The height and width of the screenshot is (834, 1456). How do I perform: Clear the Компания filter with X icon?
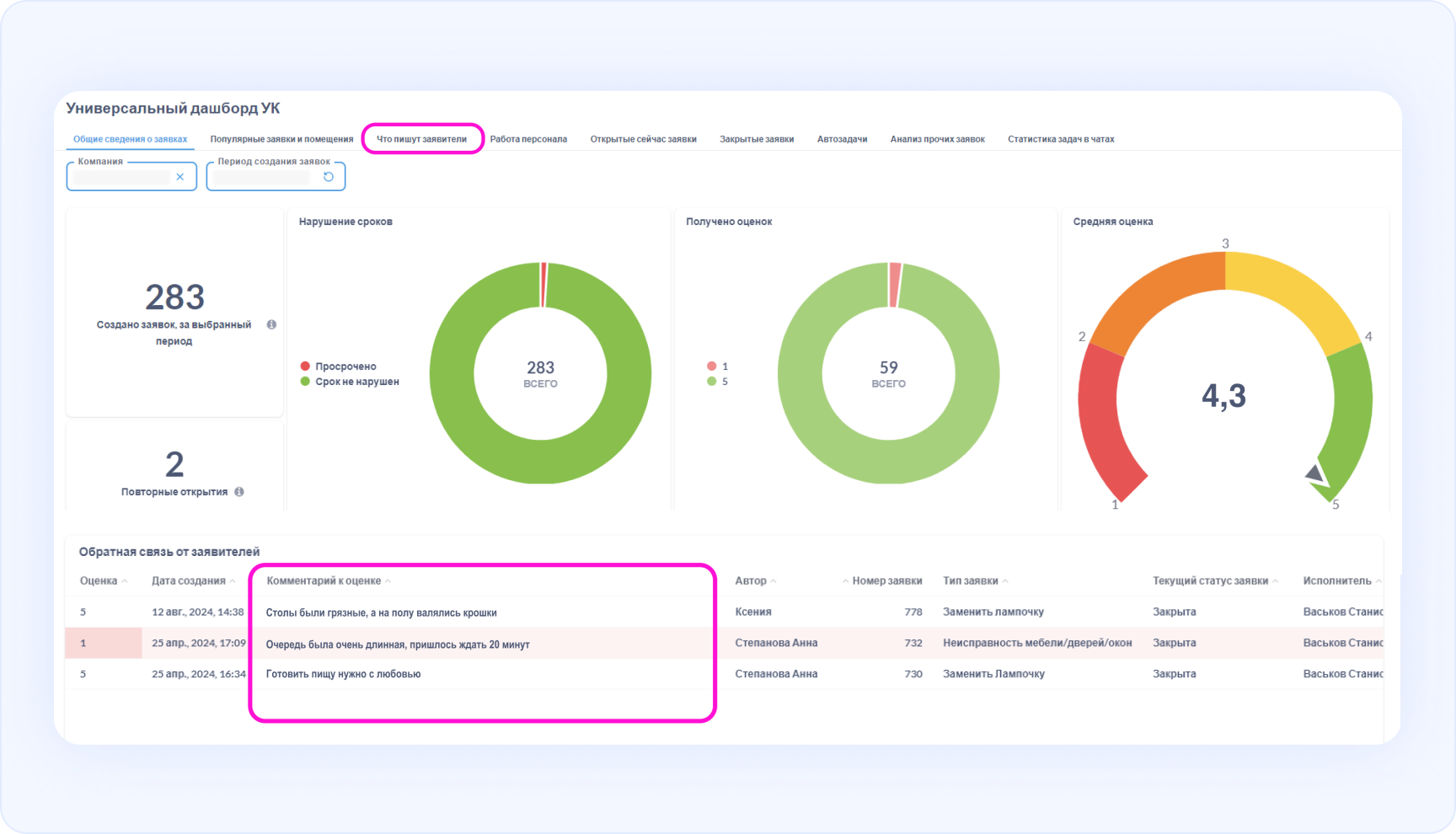(x=179, y=177)
